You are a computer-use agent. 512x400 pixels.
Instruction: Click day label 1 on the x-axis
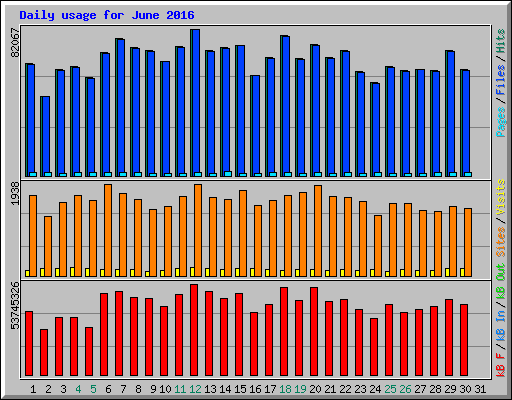coord(33,389)
